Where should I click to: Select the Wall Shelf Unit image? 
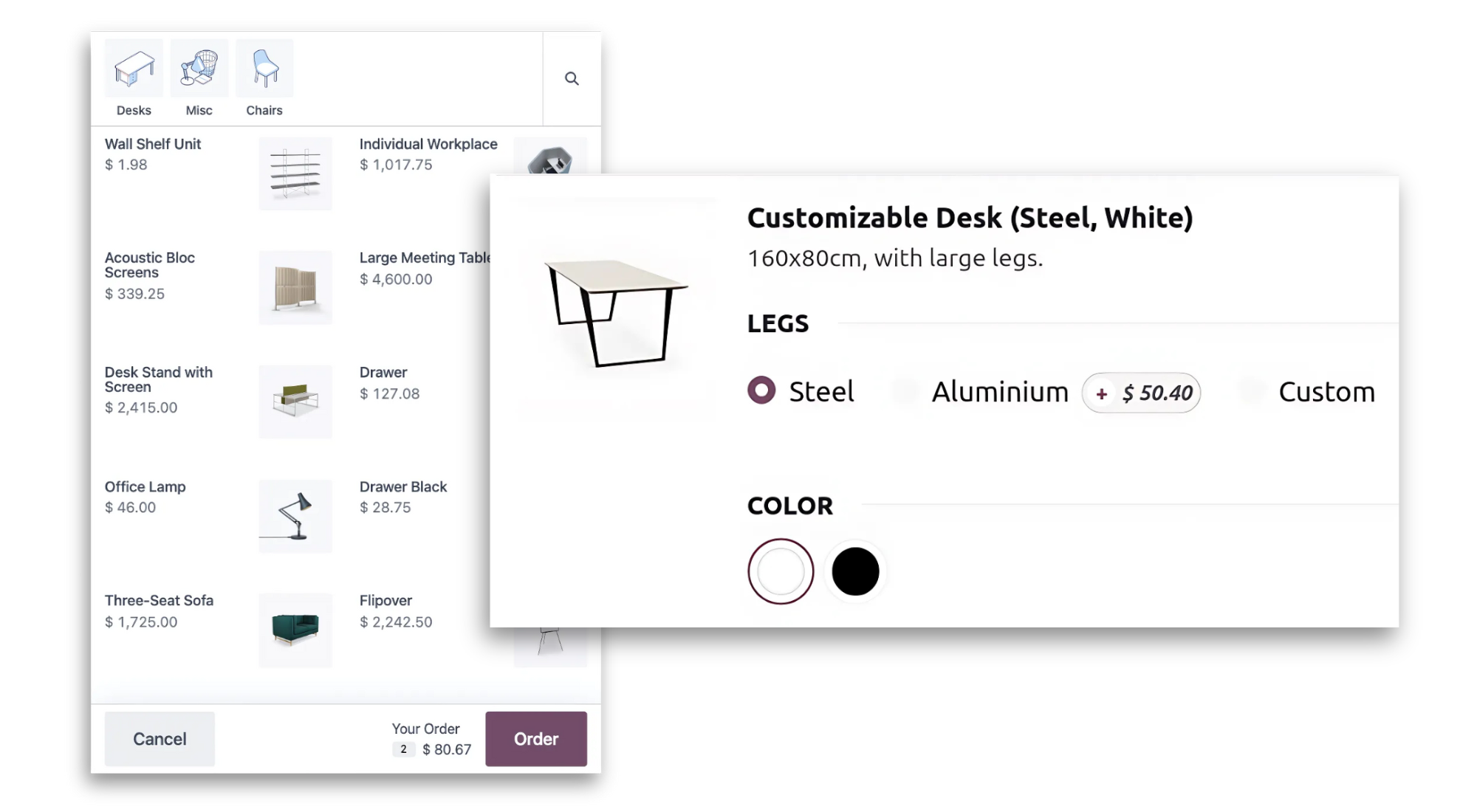tap(295, 173)
